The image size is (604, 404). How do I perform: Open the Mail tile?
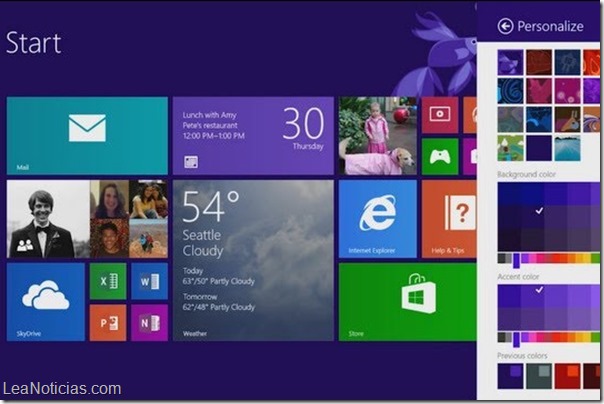(87, 136)
